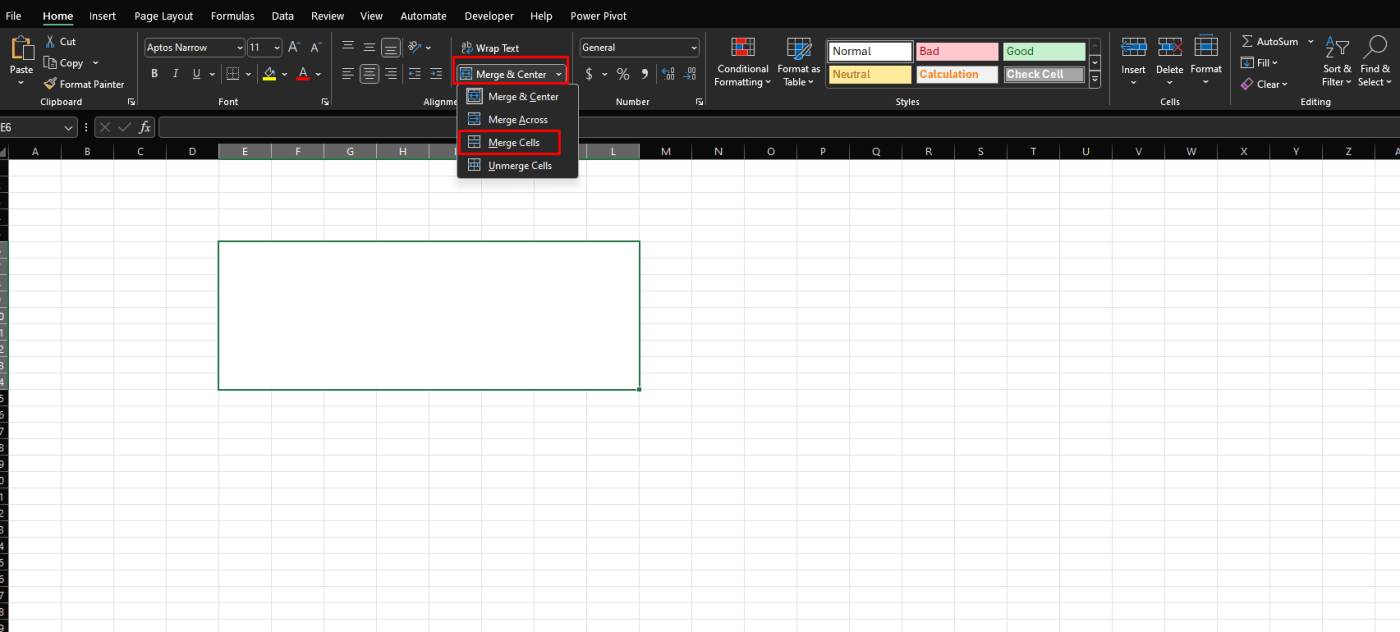Click the Cut scissors button
Image resolution: width=1400 pixels, height=632 pixels.
(x=60, y=42)
